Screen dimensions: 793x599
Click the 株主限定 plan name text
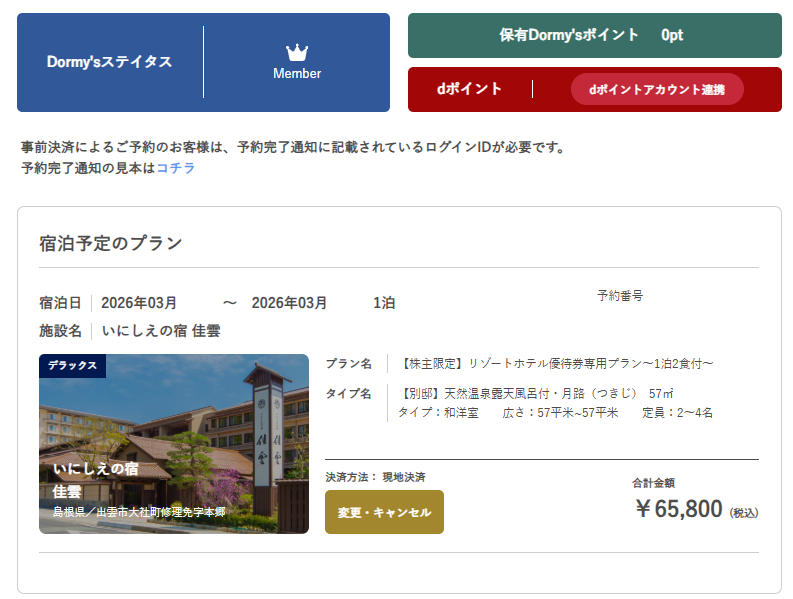pos(556,363)
